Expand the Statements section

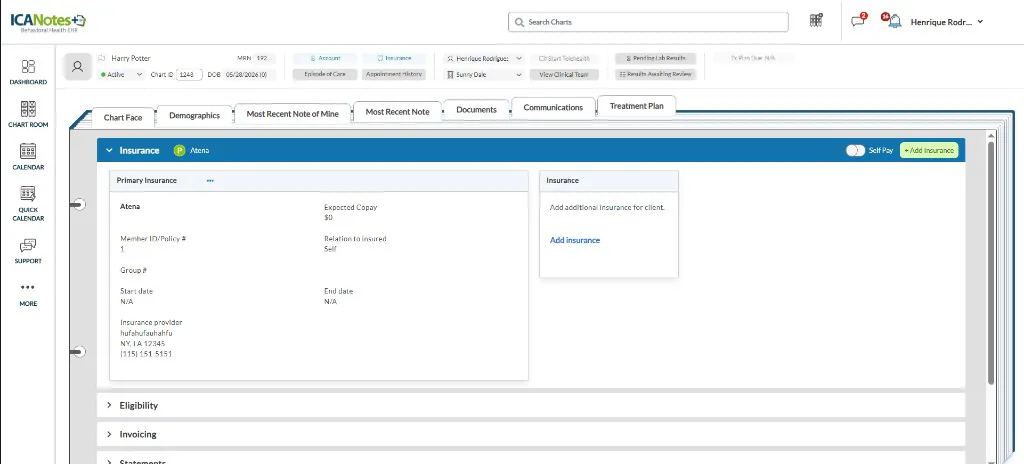[x=109, y=461]
